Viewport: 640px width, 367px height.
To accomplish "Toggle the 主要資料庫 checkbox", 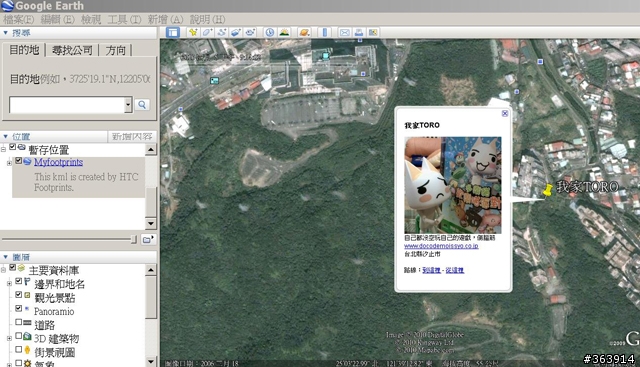I will point(13,267).
